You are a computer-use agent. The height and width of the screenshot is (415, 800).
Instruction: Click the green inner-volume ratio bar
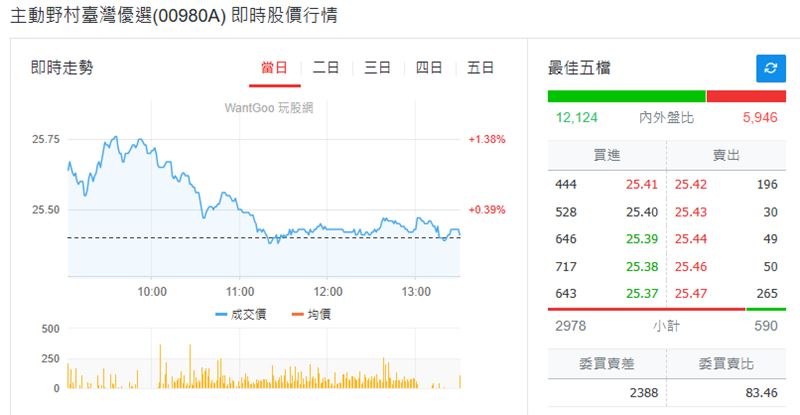(x=627, y=96)
